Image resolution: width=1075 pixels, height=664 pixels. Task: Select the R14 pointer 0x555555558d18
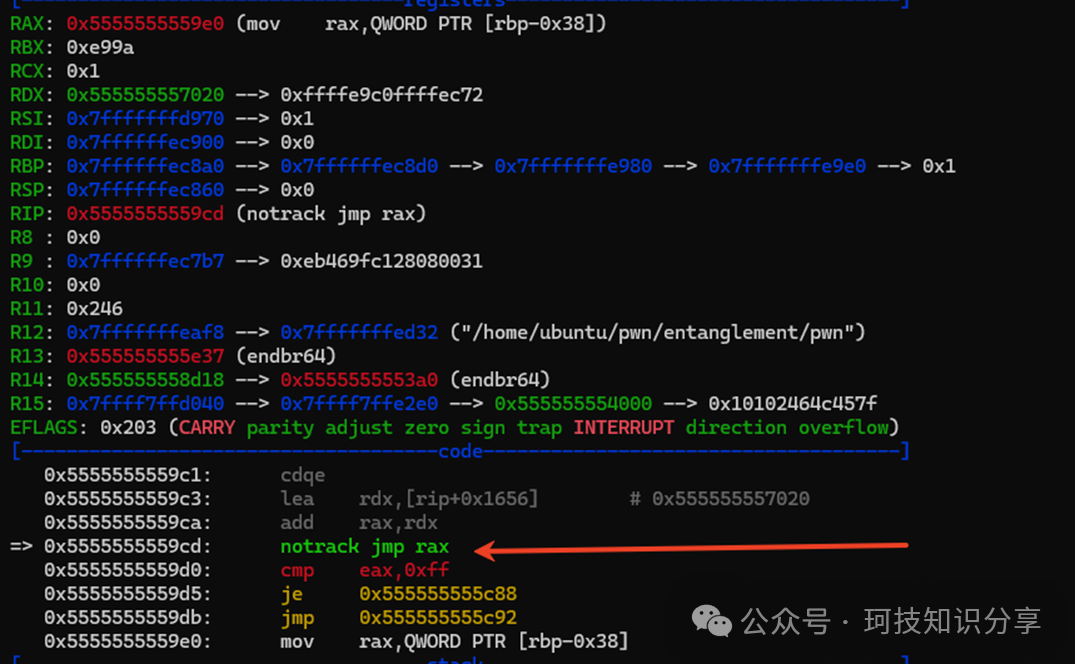pyautogui.click(x=145, y=380)
